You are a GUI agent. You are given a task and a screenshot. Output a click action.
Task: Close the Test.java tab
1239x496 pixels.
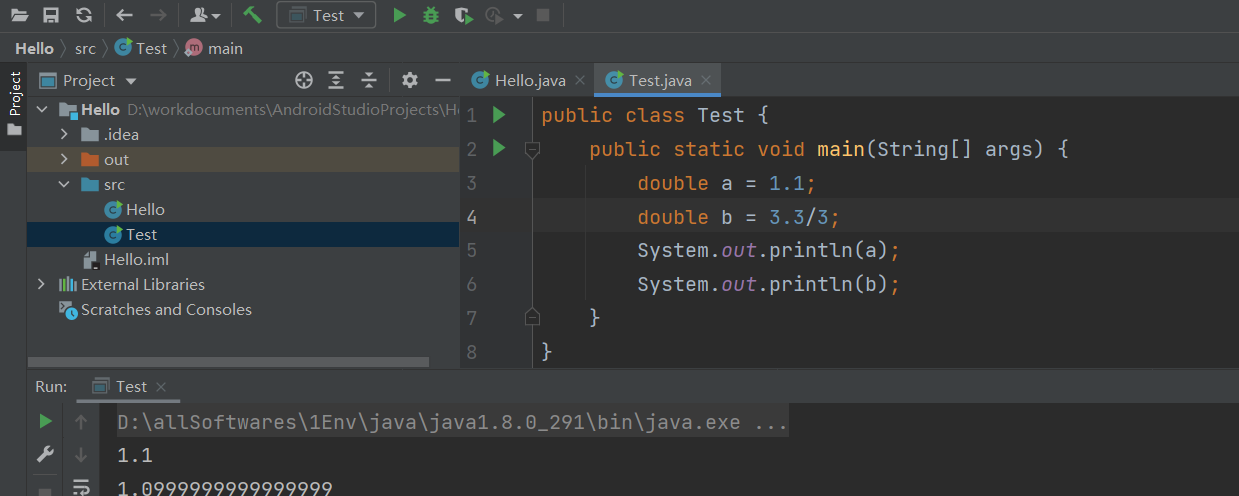tap(706, 80)
